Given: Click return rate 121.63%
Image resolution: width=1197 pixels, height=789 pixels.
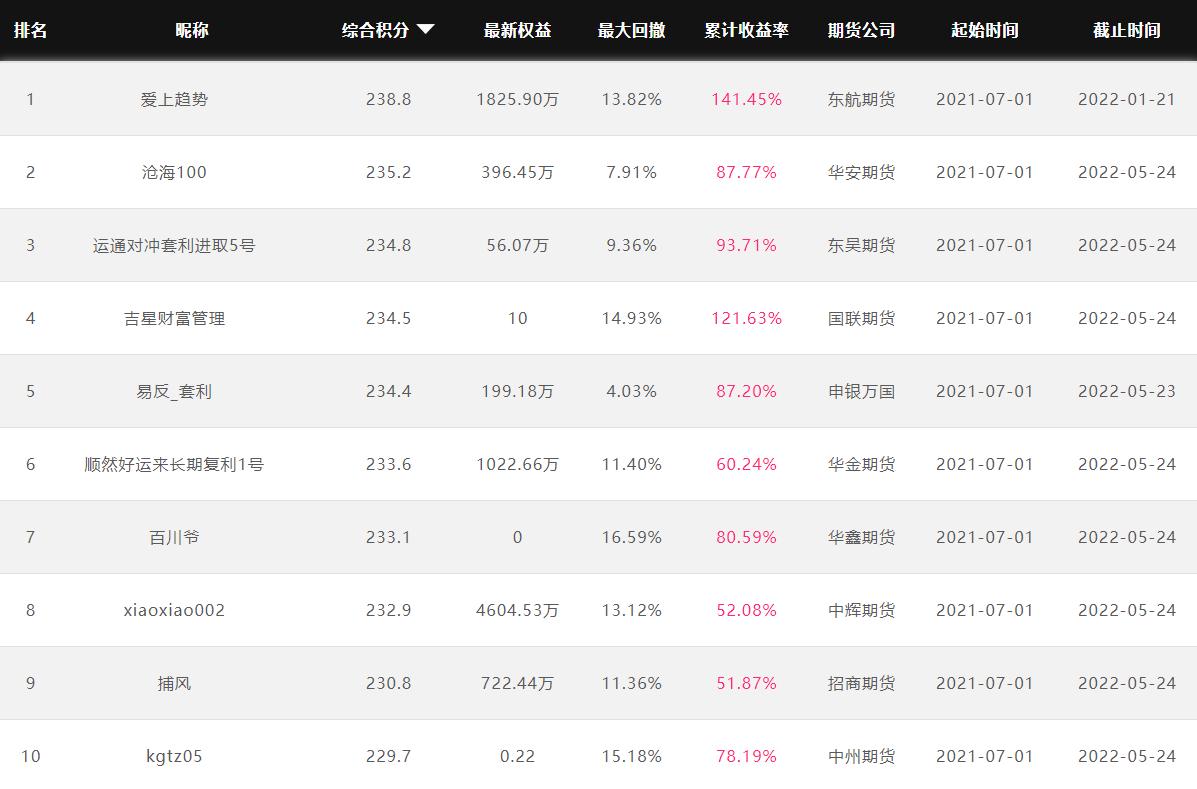Looking at the screenshot, I should pos(747,318).
